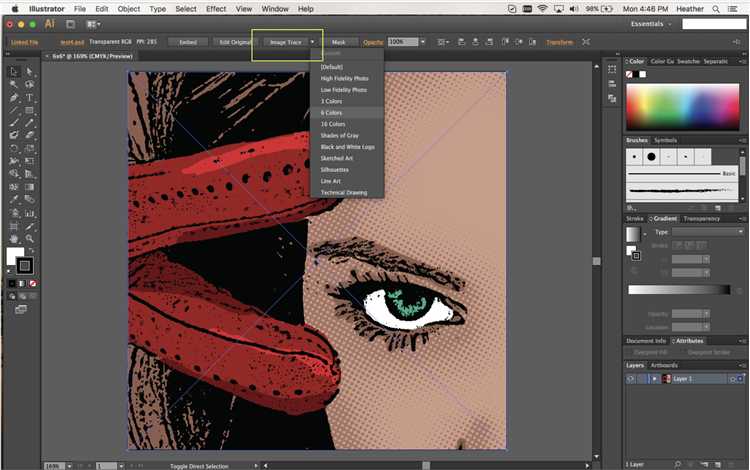This screenshot has height=470, width=750.
Task: Select the Pen tool
Action: point(14,98)
